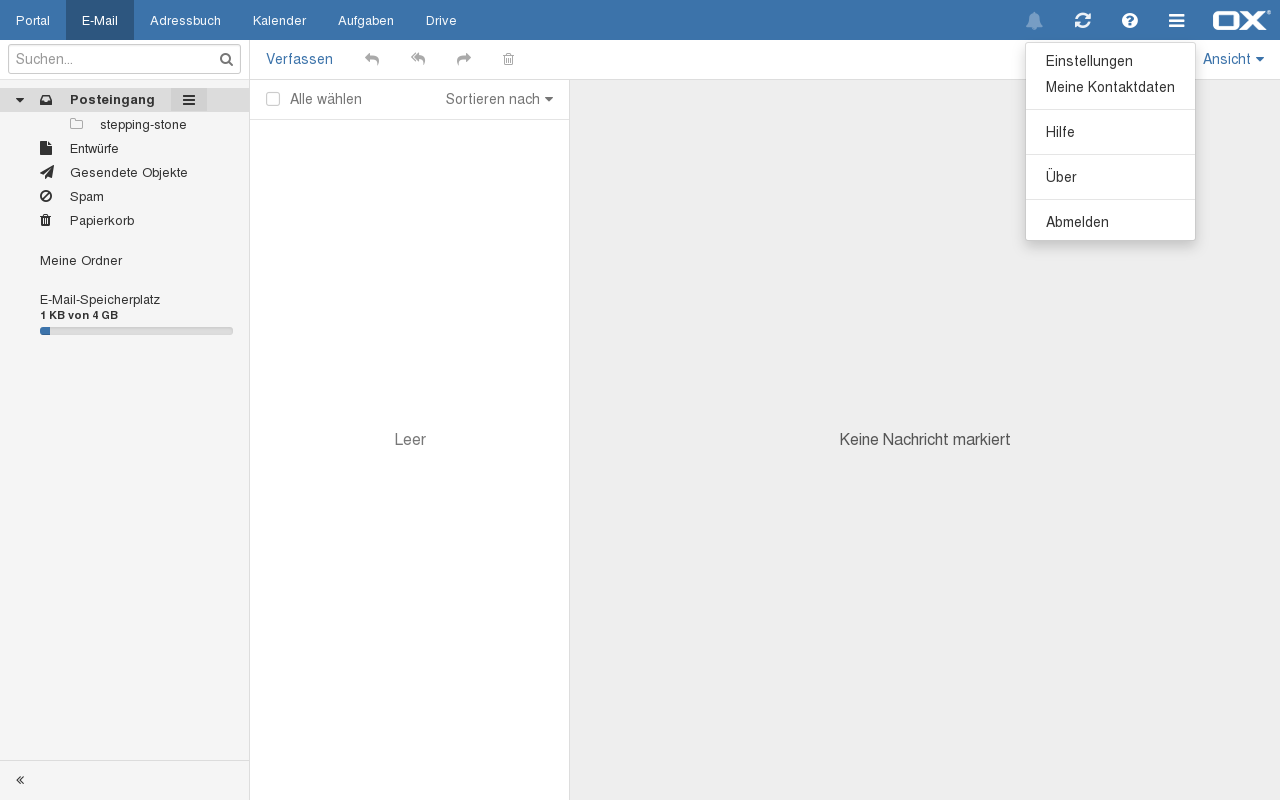Open the Ansicht dropdown
The image size is (1280, 800).
[1233, 60]
